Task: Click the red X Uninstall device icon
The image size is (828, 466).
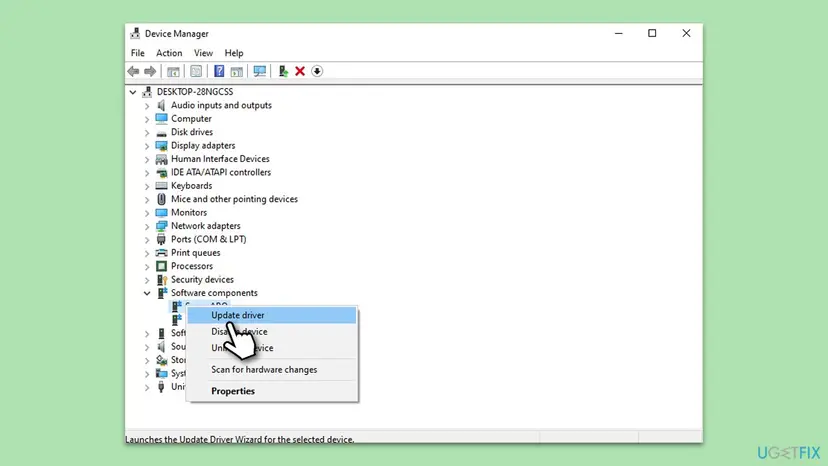Action: click(x=300, y=71)
